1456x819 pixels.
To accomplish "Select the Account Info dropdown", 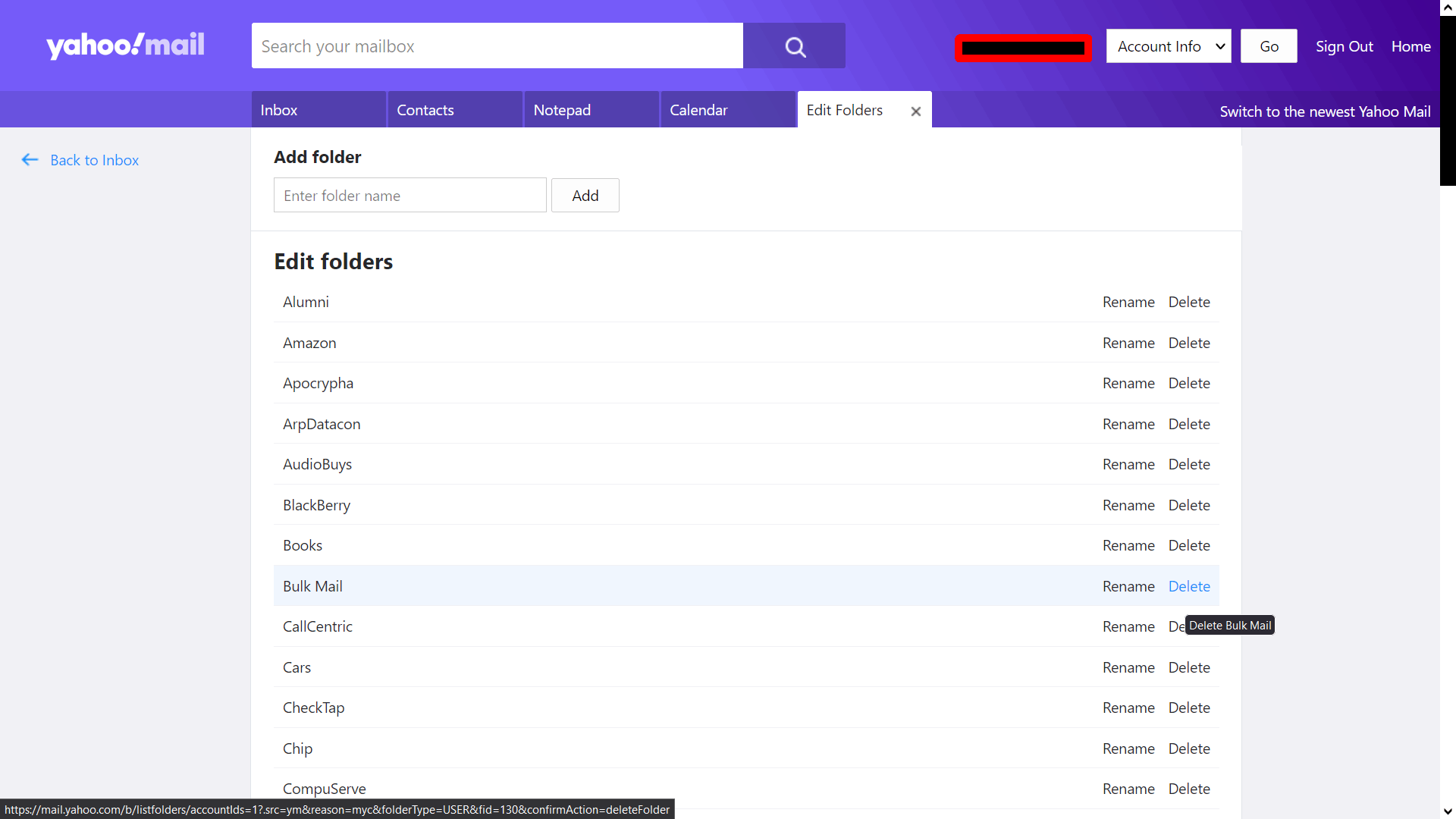I will pos(1168,46).
